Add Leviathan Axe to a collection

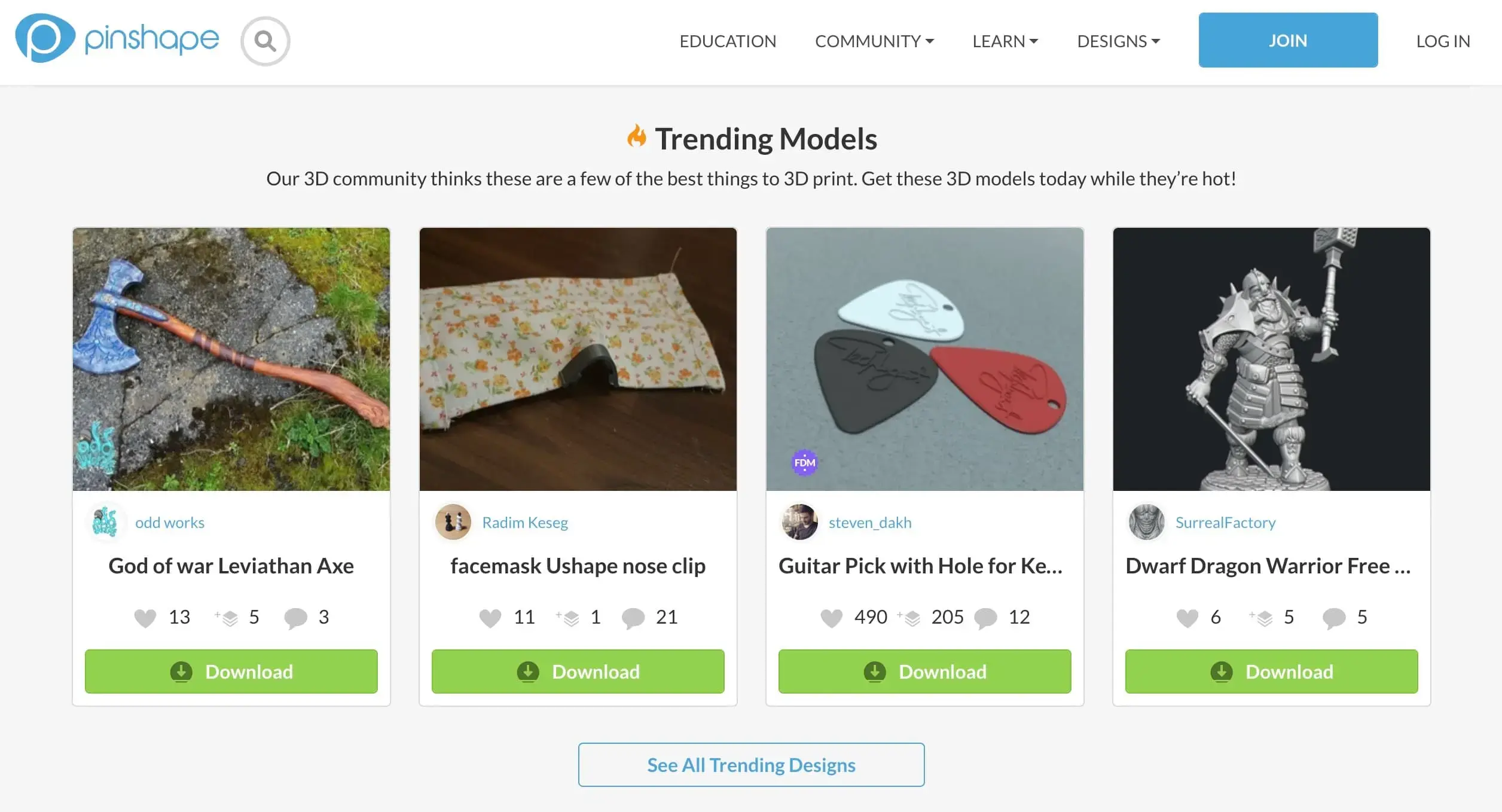pyautogui.click(x=228, y=618)
